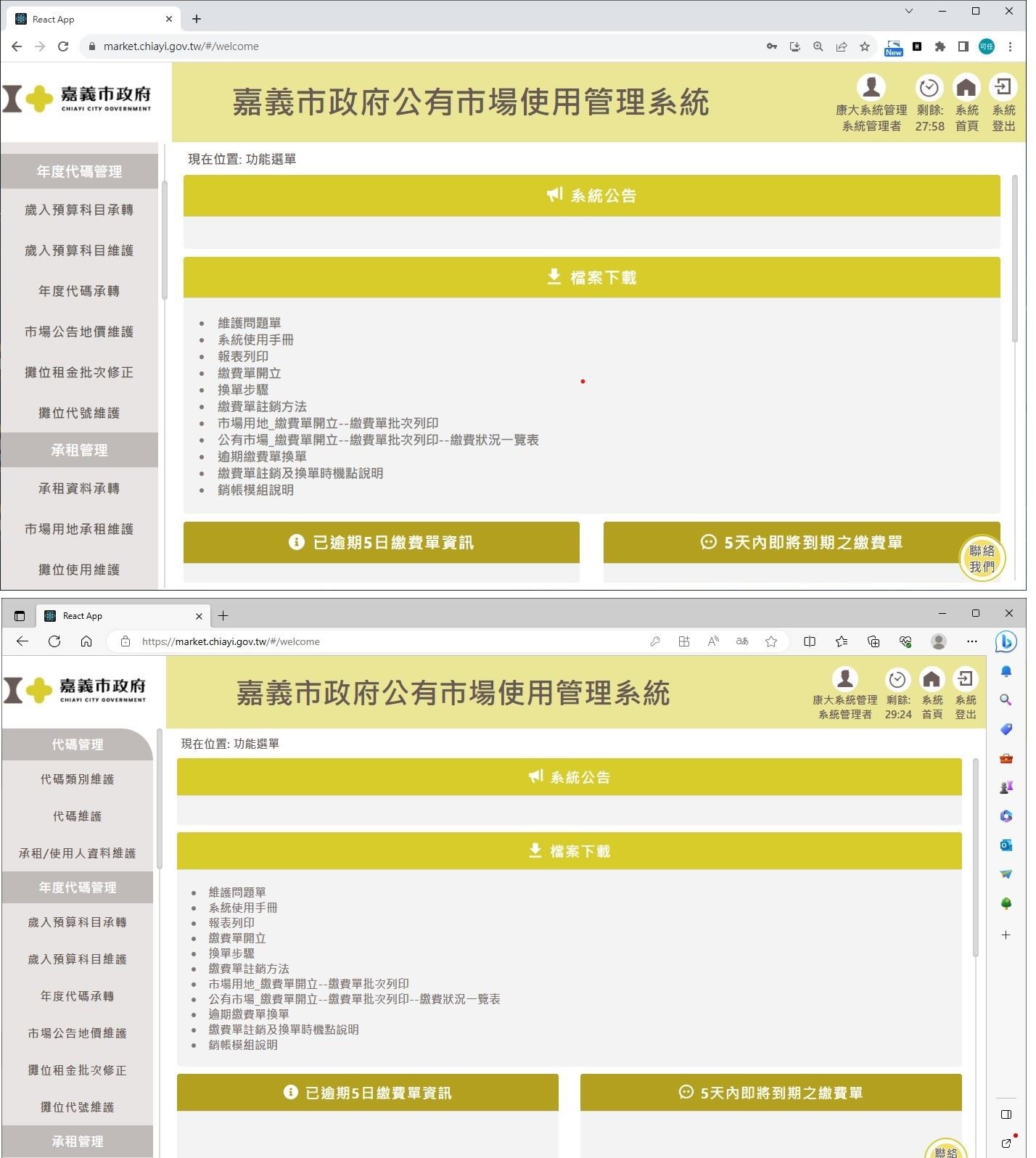The image size is (1036, 1158).
Task: Open Outlook from the Edge sidebar
Action: pos(1006,845)
